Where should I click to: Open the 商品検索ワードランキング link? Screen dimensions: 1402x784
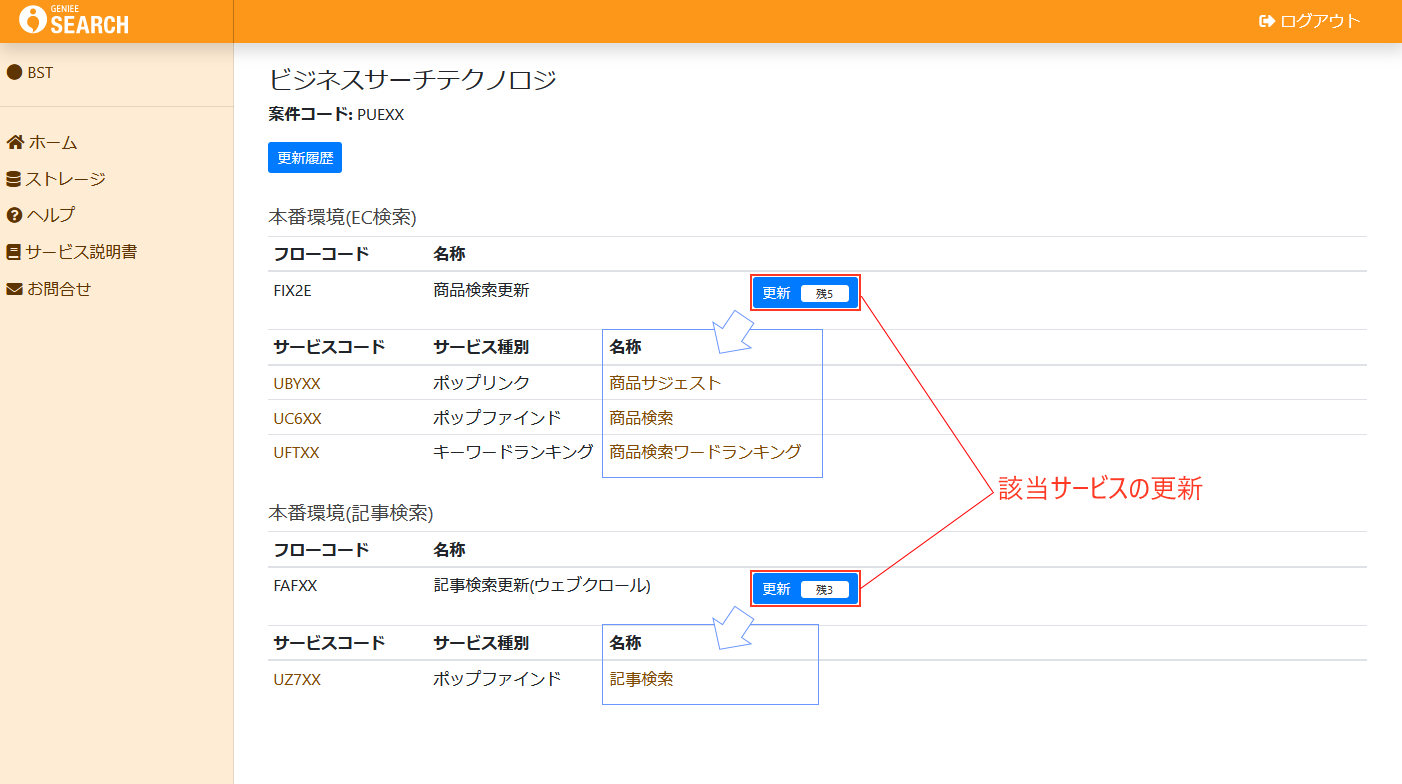tap(705, 452)
